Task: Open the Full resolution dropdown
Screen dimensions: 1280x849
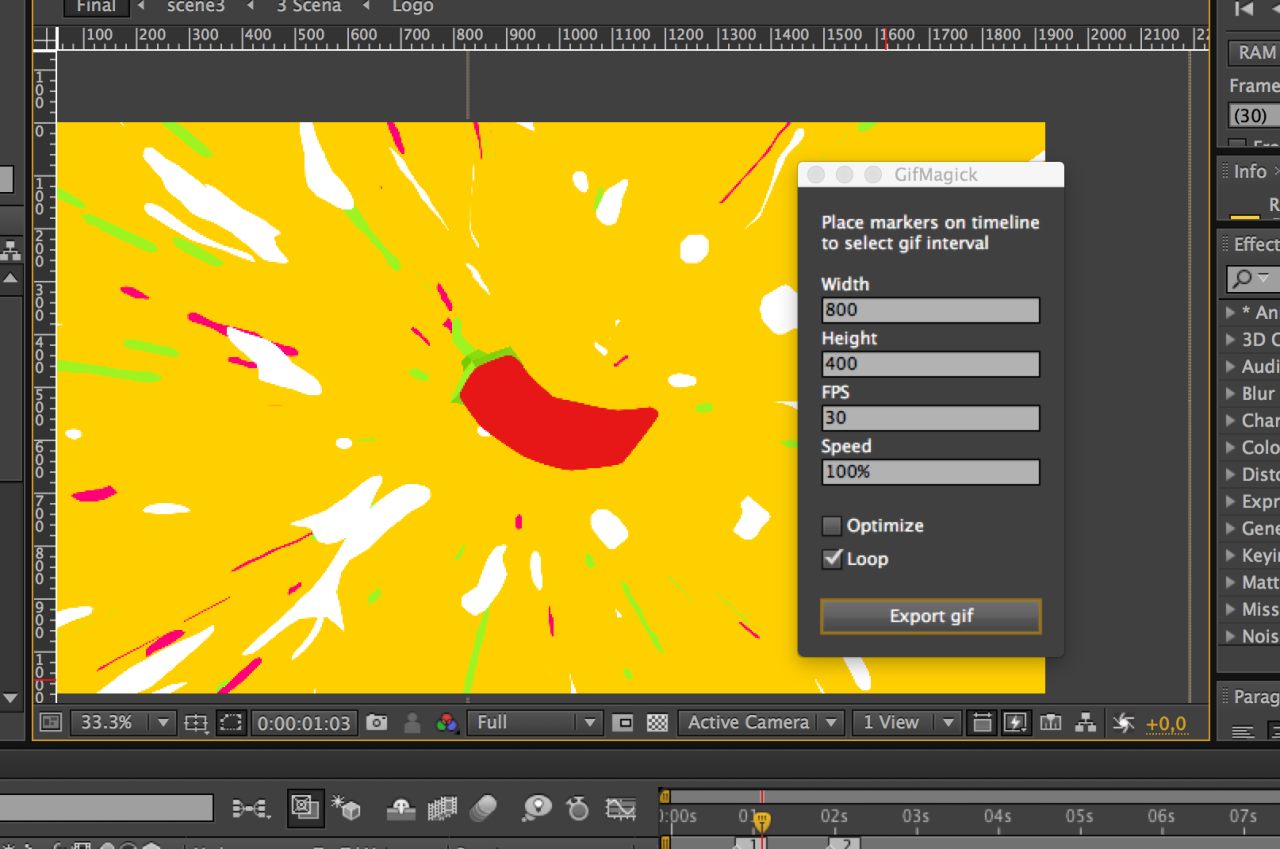Action: point(535,722)
